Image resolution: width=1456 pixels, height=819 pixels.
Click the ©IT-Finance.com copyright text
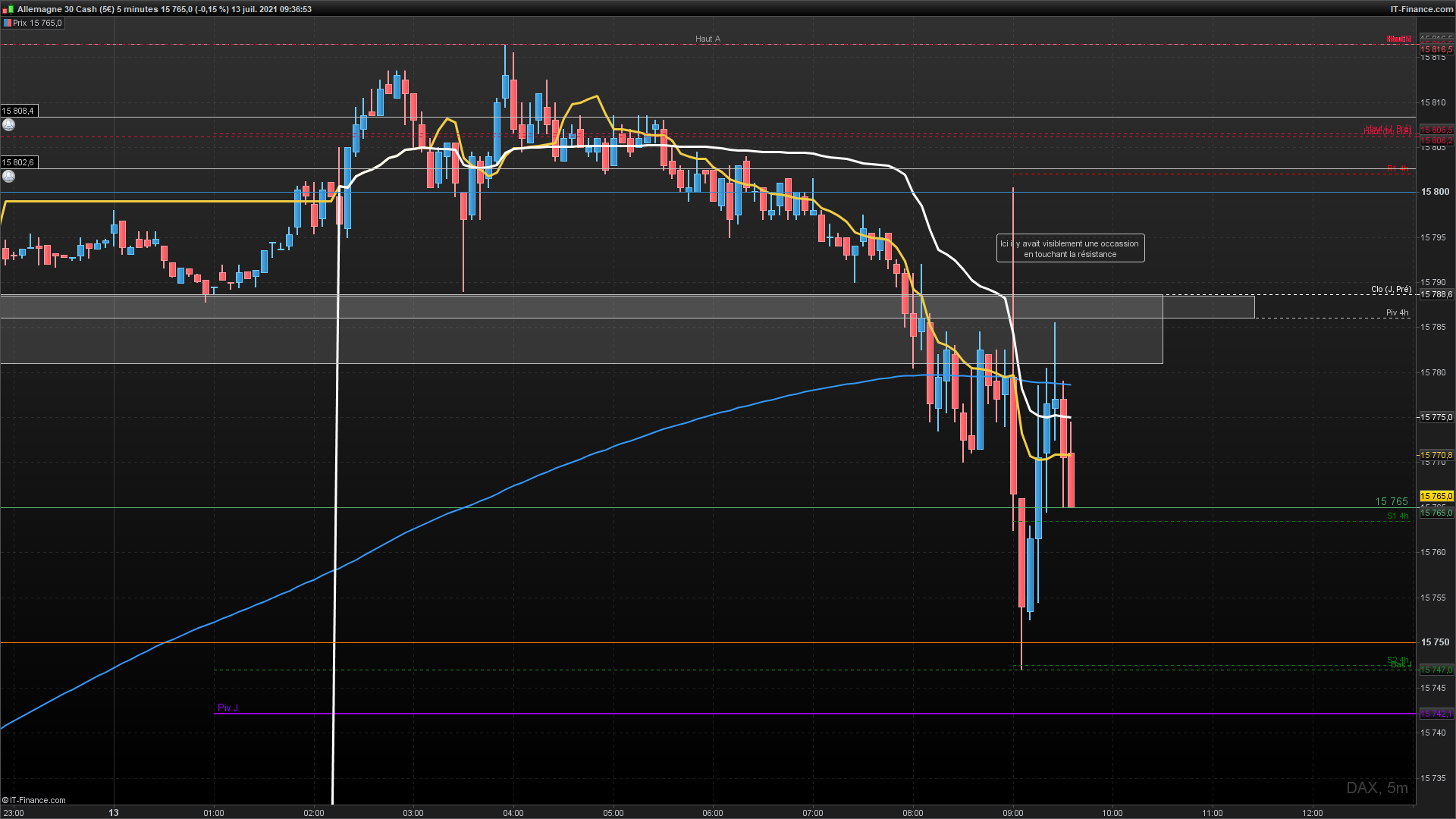click(x=34, y=800)
